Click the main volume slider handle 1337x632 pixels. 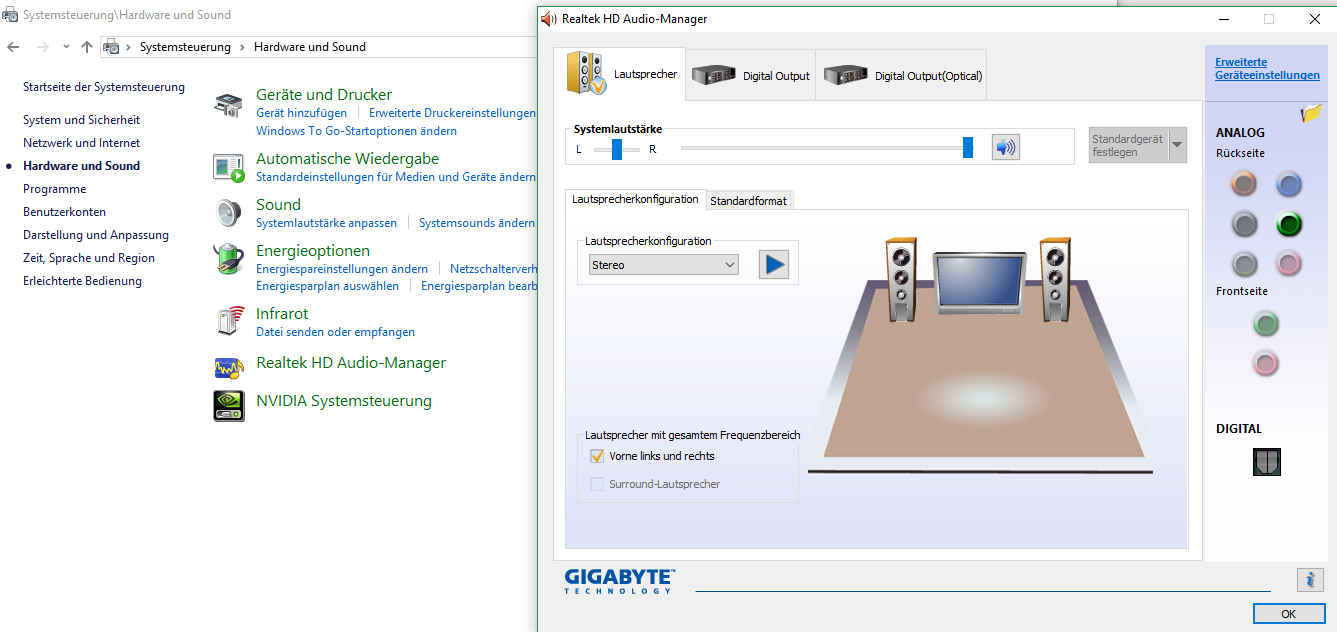coord(968,148)
